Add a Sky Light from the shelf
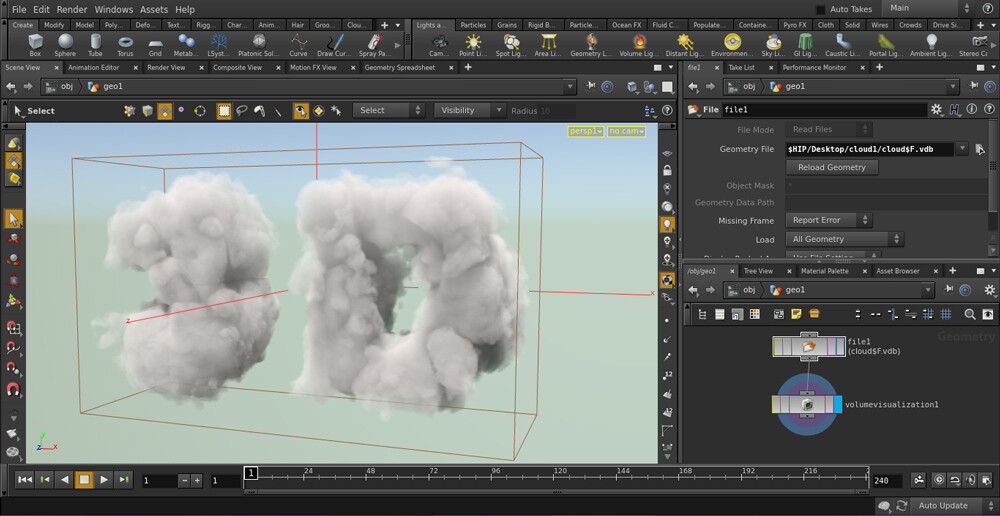 [x=773, y=44]
